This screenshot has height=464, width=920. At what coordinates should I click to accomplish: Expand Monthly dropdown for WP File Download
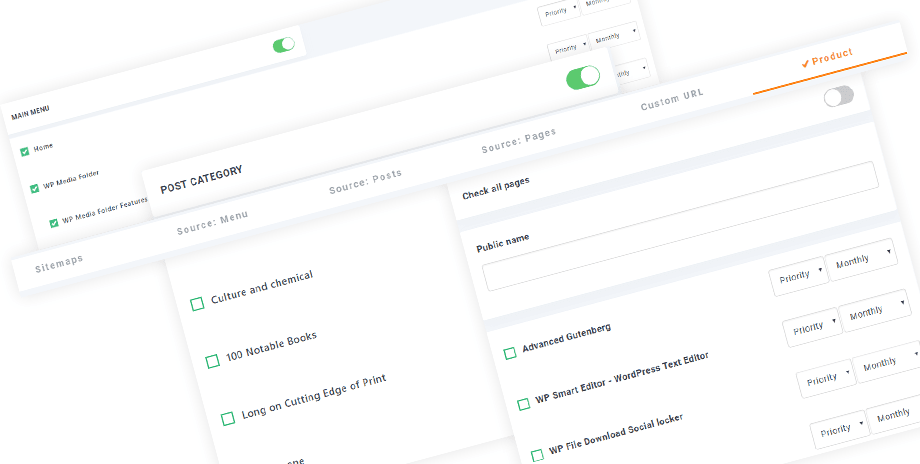click(887, 363)
